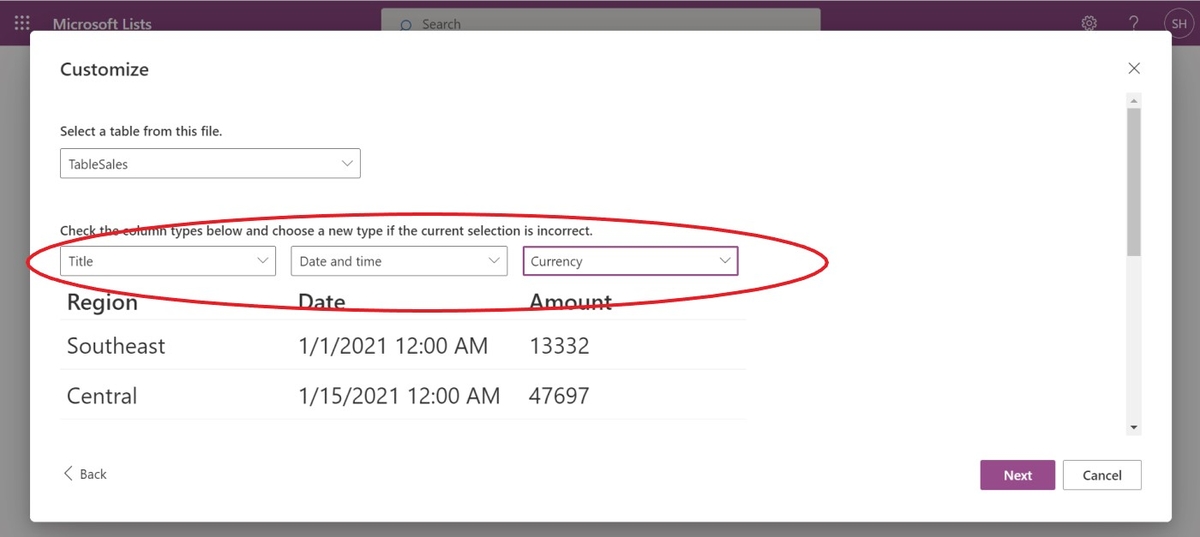Click the scrollbar down arrow in dialog
This screenshot has height=537, width=1200.
(1133, 427)
